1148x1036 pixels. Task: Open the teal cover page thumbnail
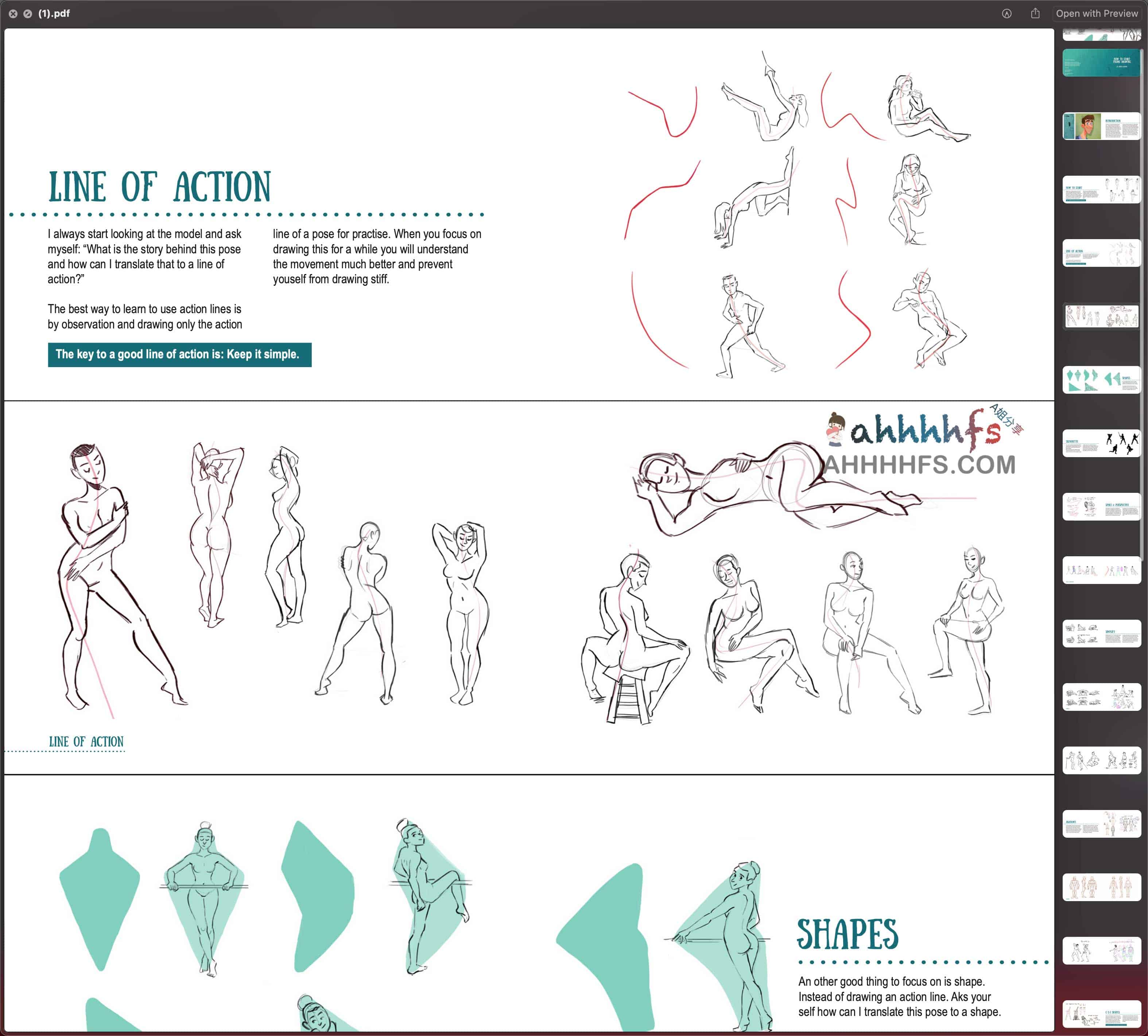click(x=1101, y=63)
